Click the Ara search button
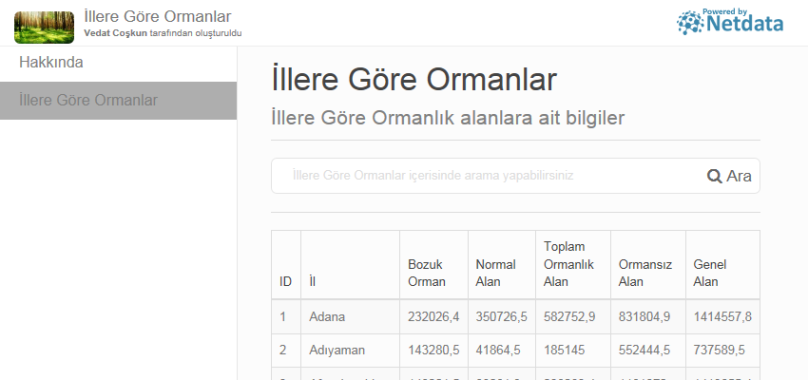The width and height of the screenshot is (808, 380). pyautogui.click(x=729, y=176)
